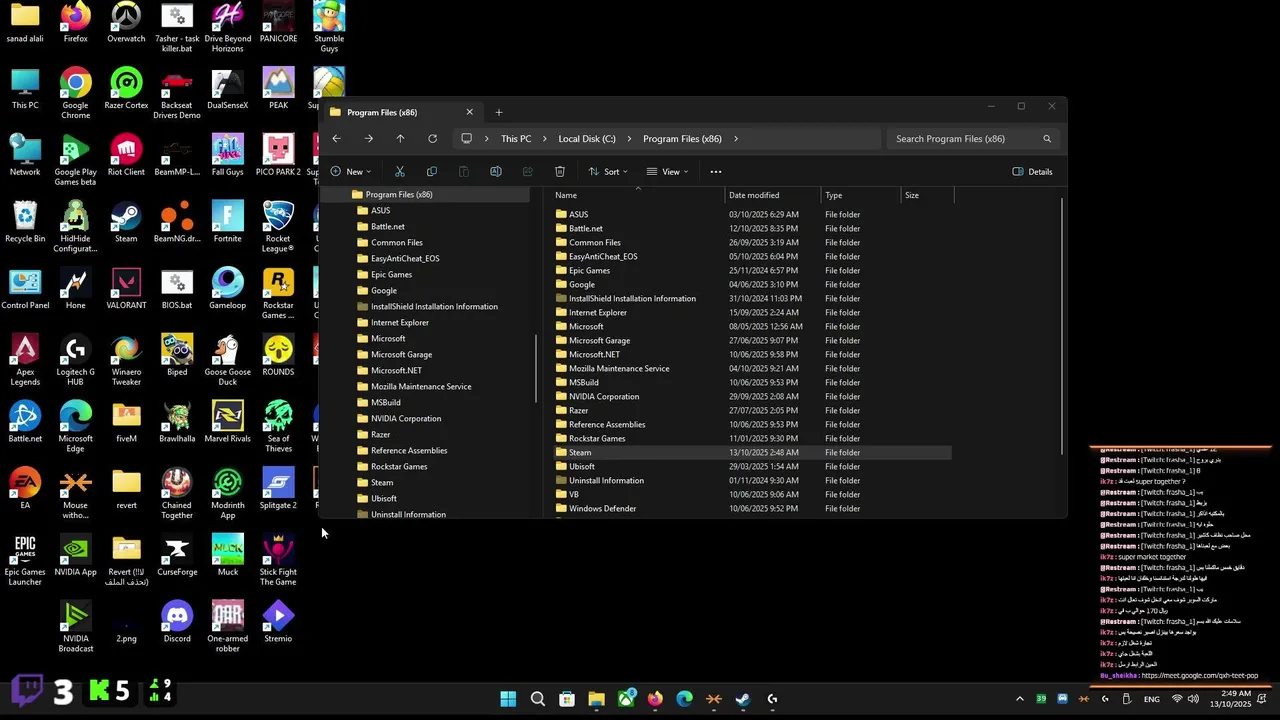The image size is (1280, 720).
Task: Select the Rocket League desktop icon
Action: [278, 226]
